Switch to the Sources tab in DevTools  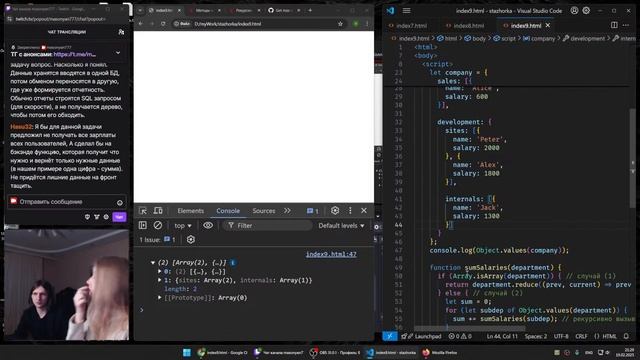click(264, 211)
